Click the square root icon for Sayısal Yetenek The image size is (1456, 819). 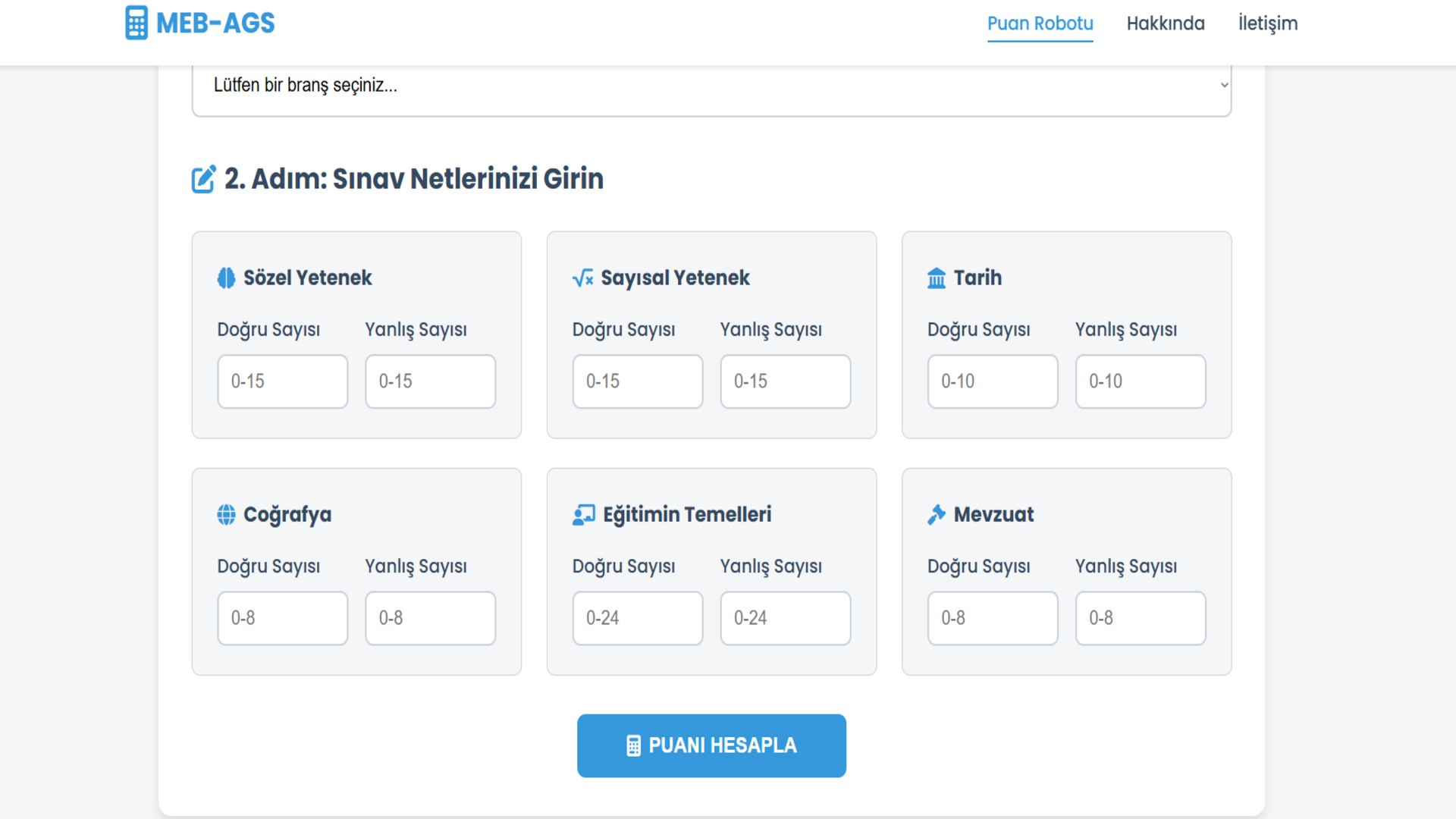[x=582, y=278]
